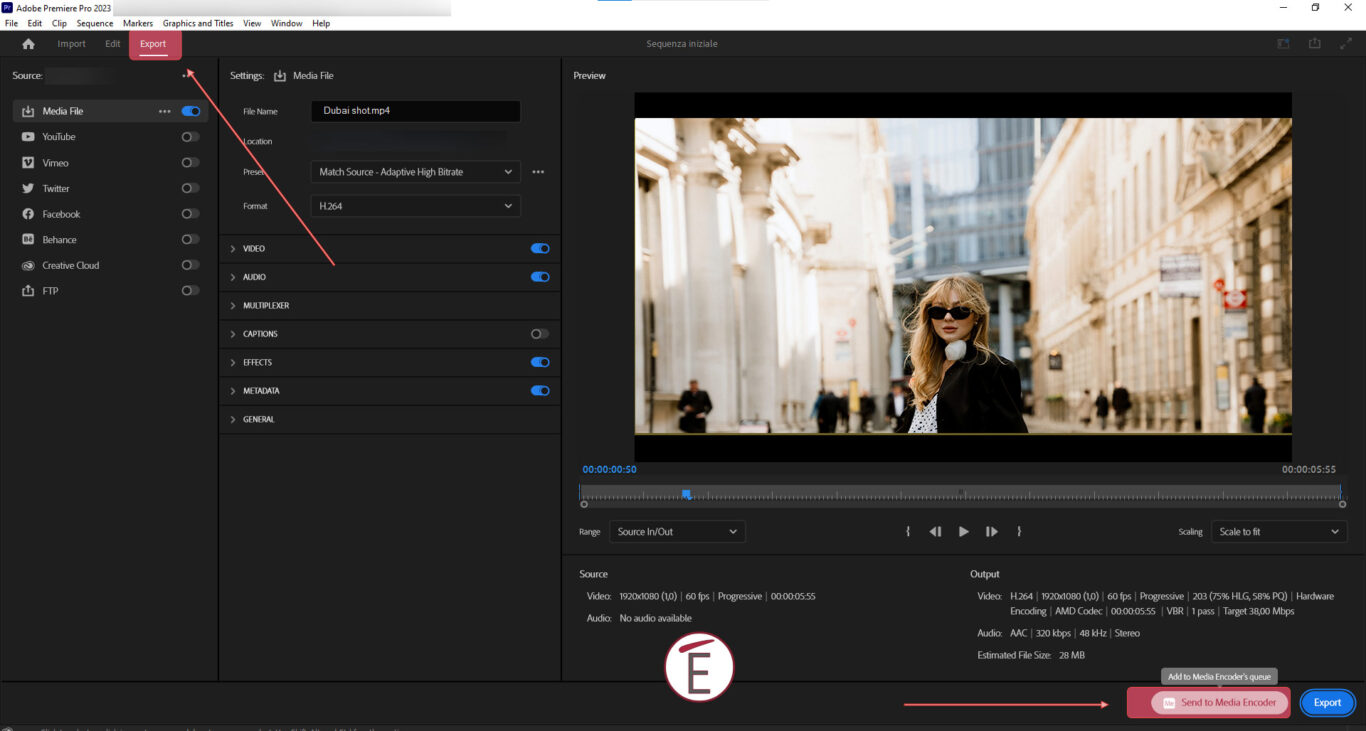Click the share/quick export icon in header

(x=1314, y=44)
